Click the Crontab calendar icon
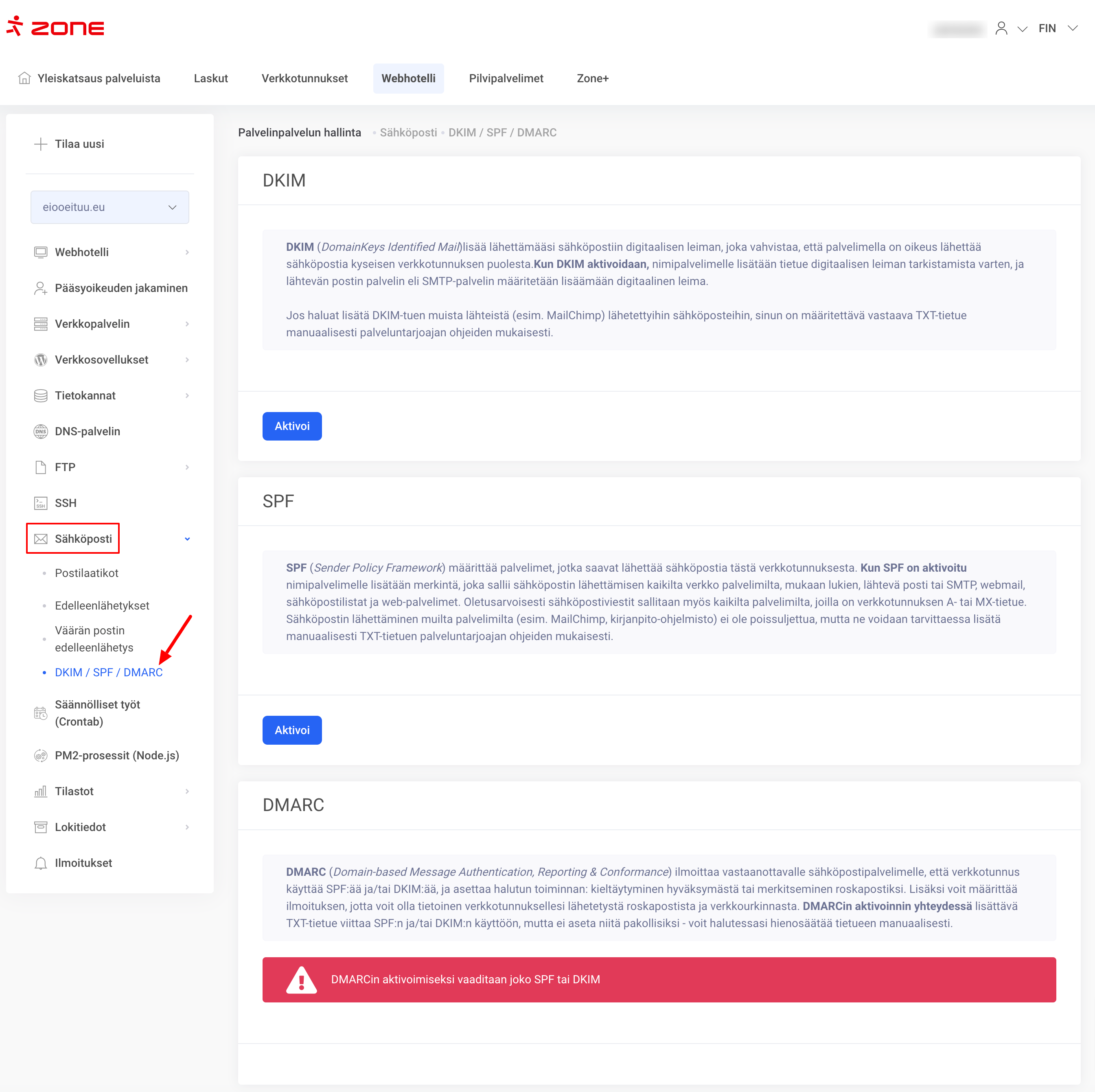This screenshot has width=1095, height=1092. pos(41,713)
